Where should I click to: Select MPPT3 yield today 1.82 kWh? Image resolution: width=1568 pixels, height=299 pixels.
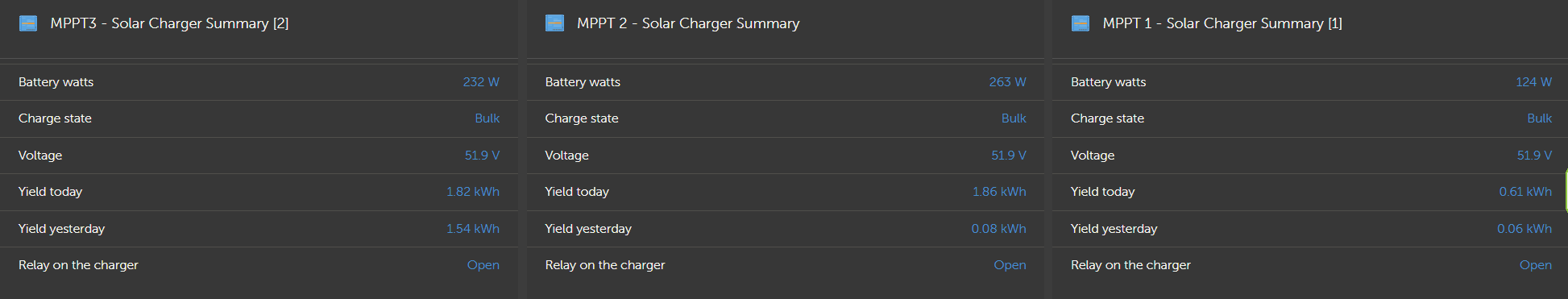[473, 192]
